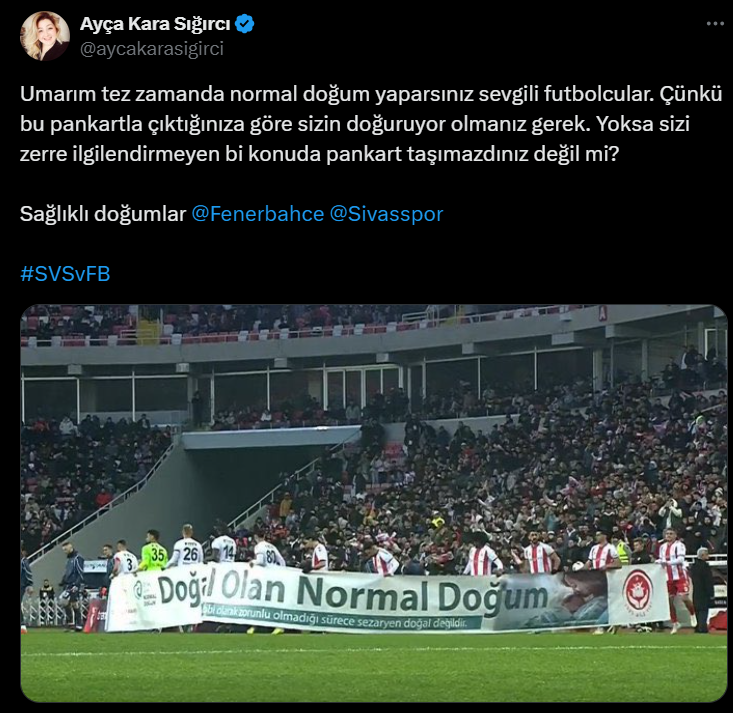Open the #SVSvFB hashtag
Screen dimensions: 733x713
coord(65,274)
